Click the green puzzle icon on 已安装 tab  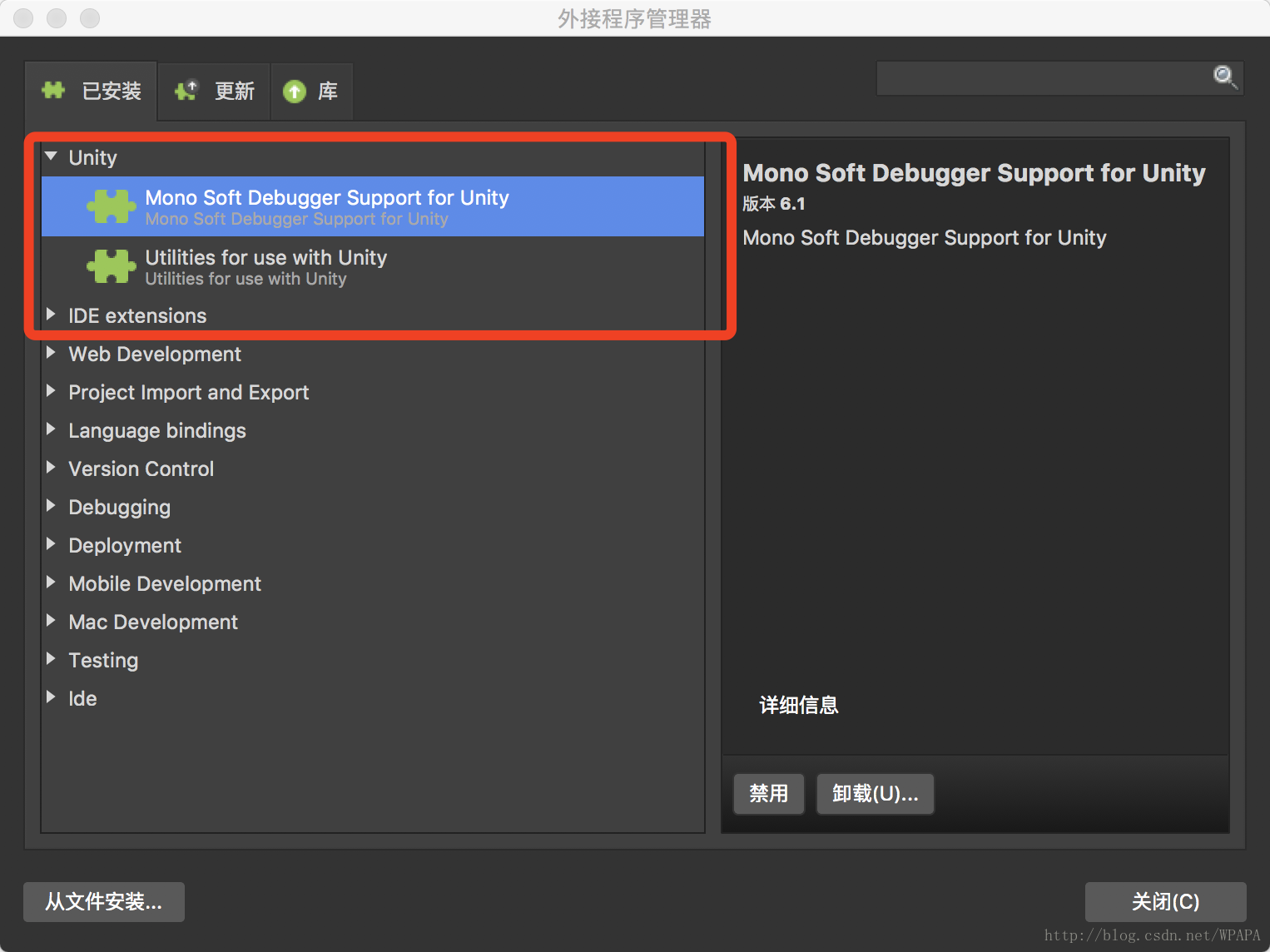tap(53, 90)
